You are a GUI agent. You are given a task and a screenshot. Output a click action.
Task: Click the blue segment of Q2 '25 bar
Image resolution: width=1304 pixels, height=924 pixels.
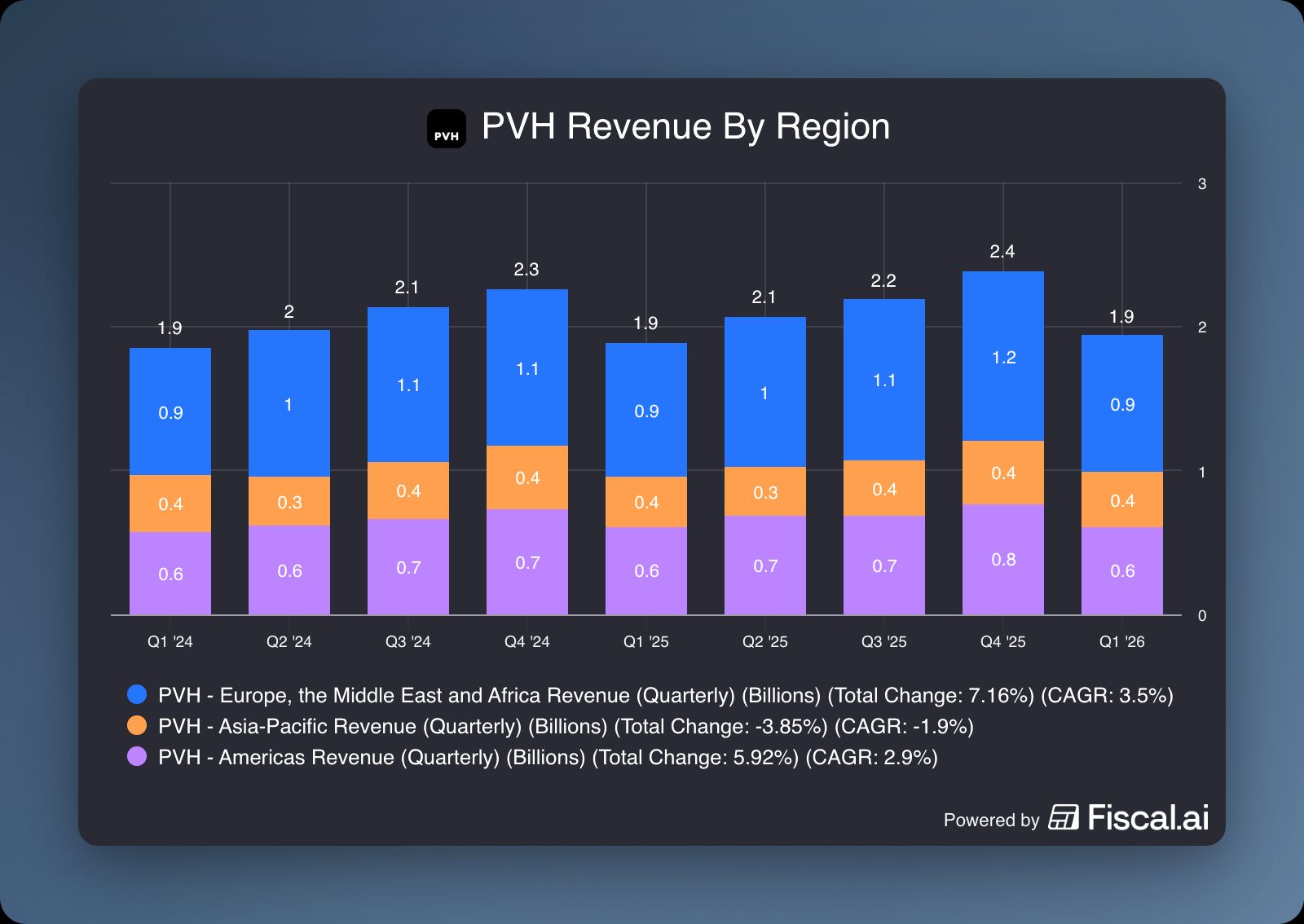[765, 392]
